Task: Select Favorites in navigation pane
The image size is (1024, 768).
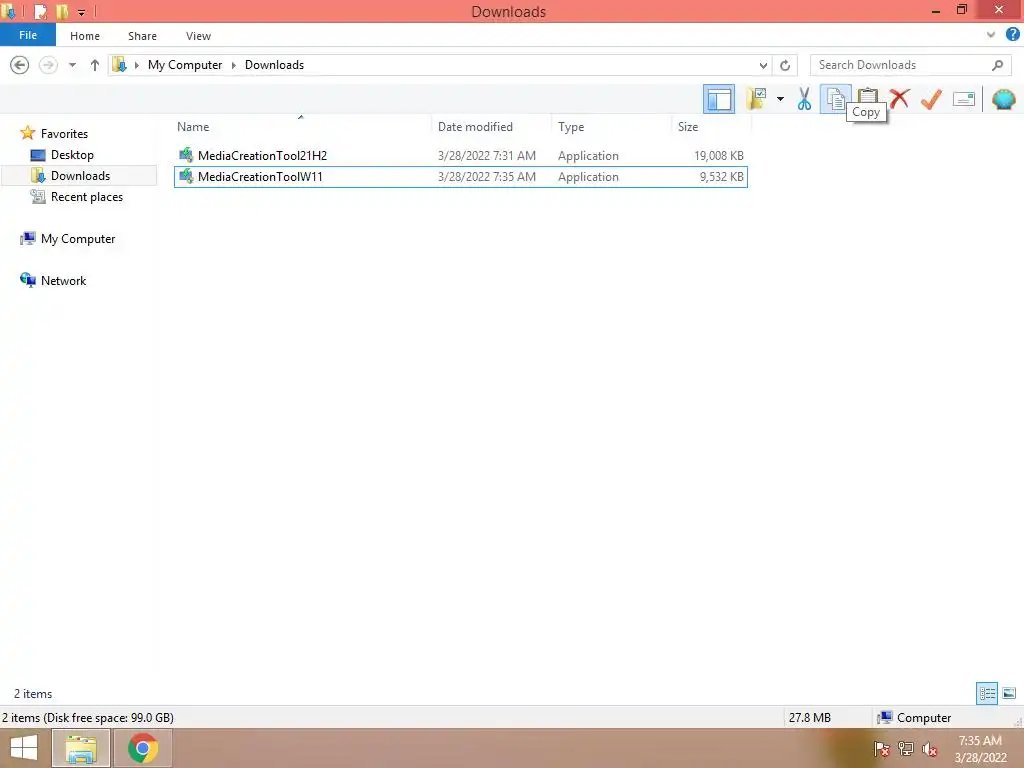Action: coord(64,134)
